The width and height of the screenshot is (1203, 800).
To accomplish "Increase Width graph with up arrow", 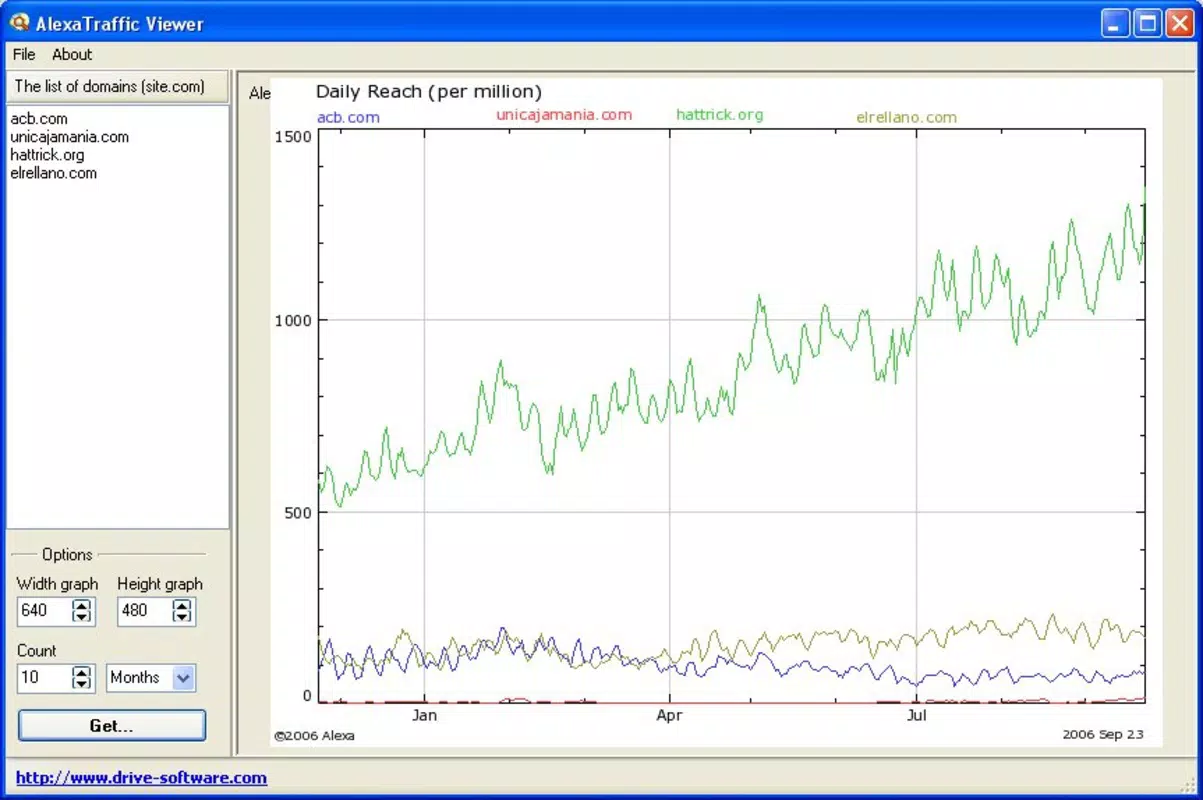I will pos(82,604).
